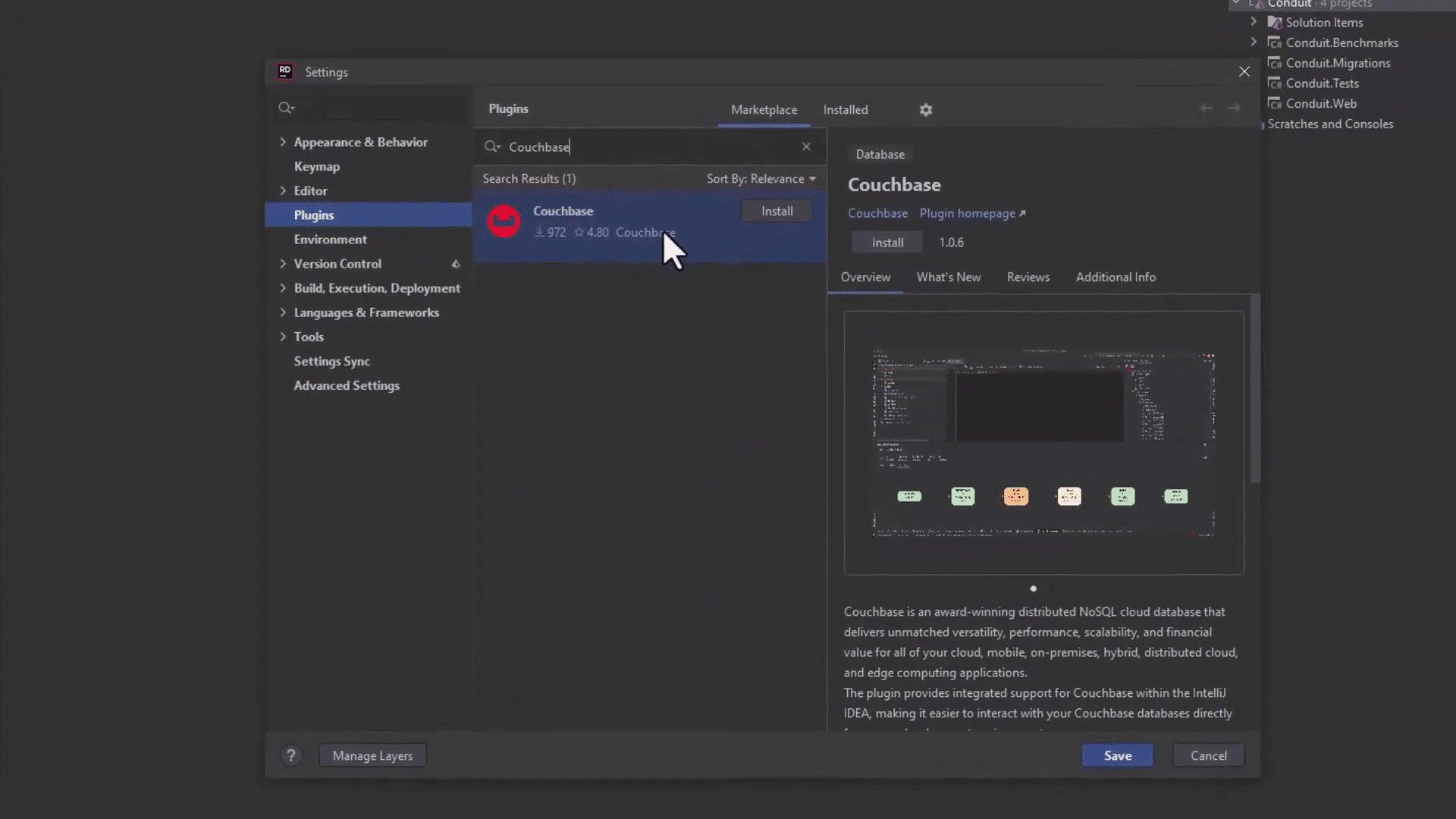Image resolution: width=1456 pixels, height=819 pixels.
Task: Click the Rider logo in the dialog titlebar
Action: [x=284, y=71]
